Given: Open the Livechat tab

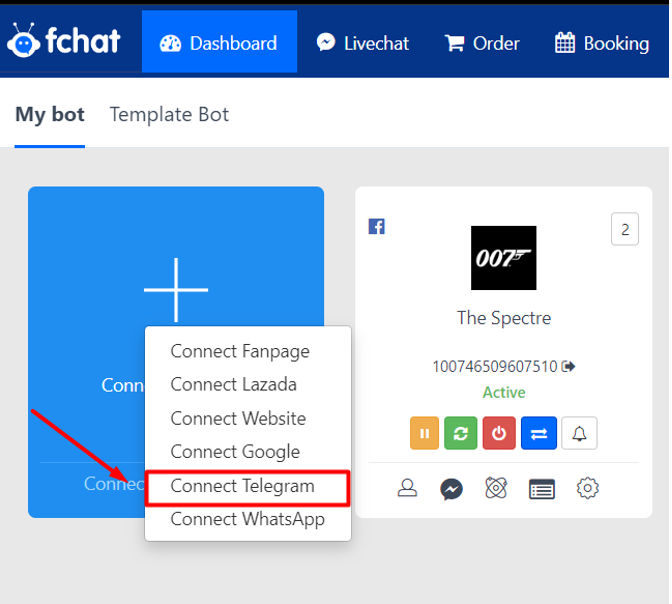Looking at the screenshot, I should (363, 43).
